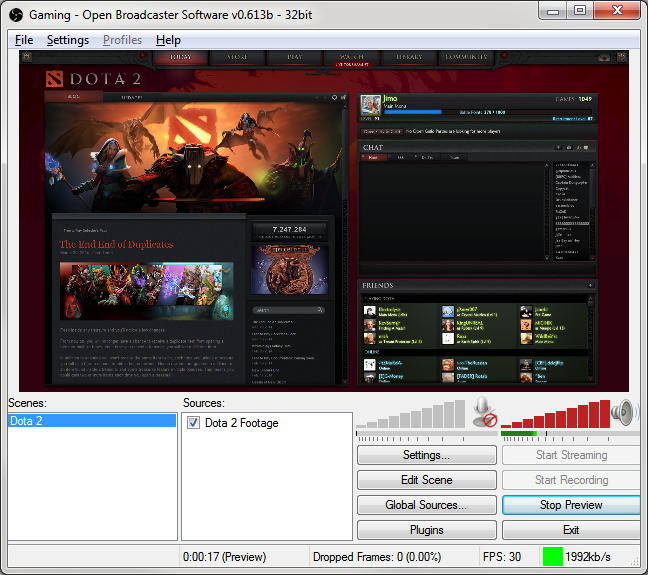648x575 pixels.
Task: Click the round emblem artwork in the preview
Action: [290, 270]
